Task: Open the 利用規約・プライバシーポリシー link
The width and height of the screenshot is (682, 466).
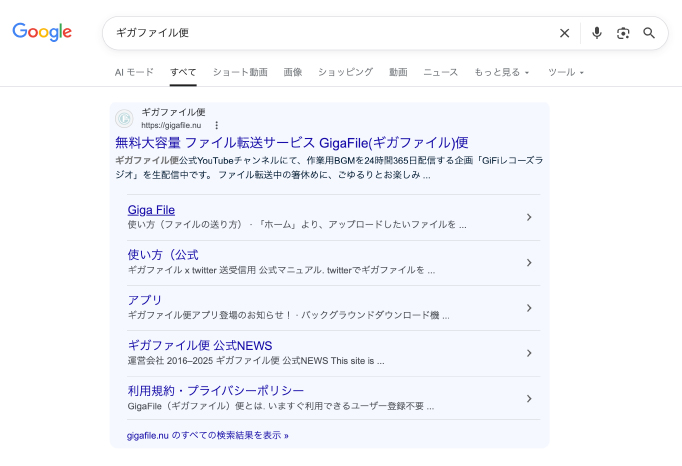Action: 216,390
